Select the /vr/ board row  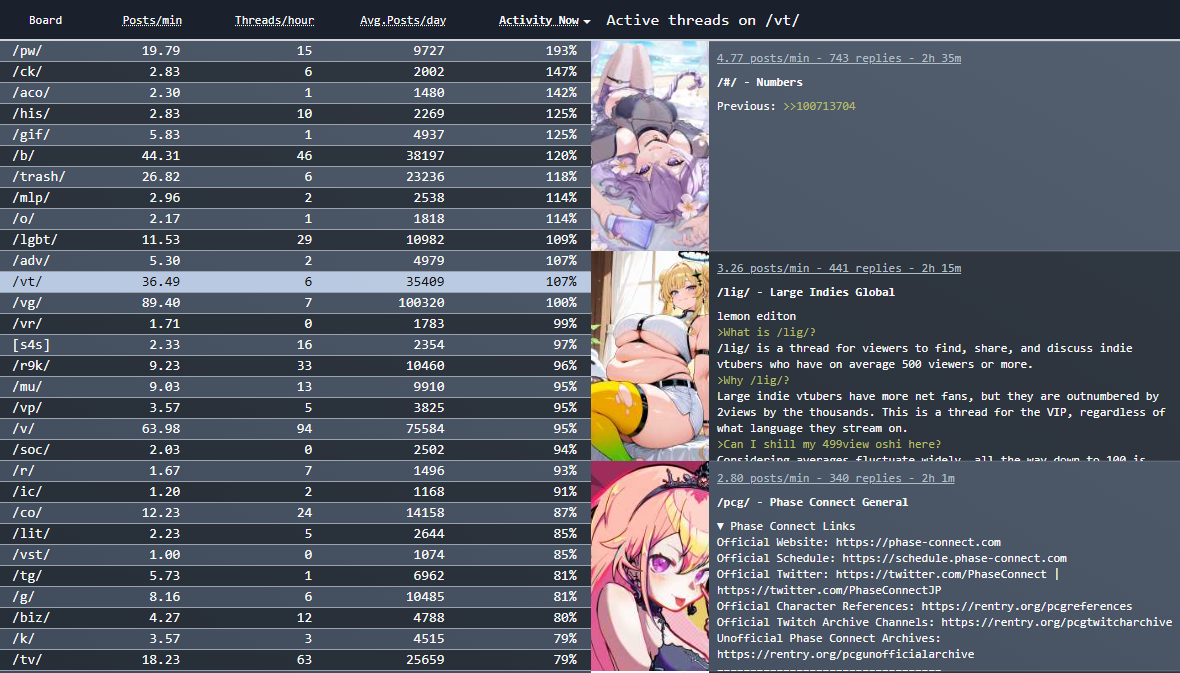pos(295,324)
